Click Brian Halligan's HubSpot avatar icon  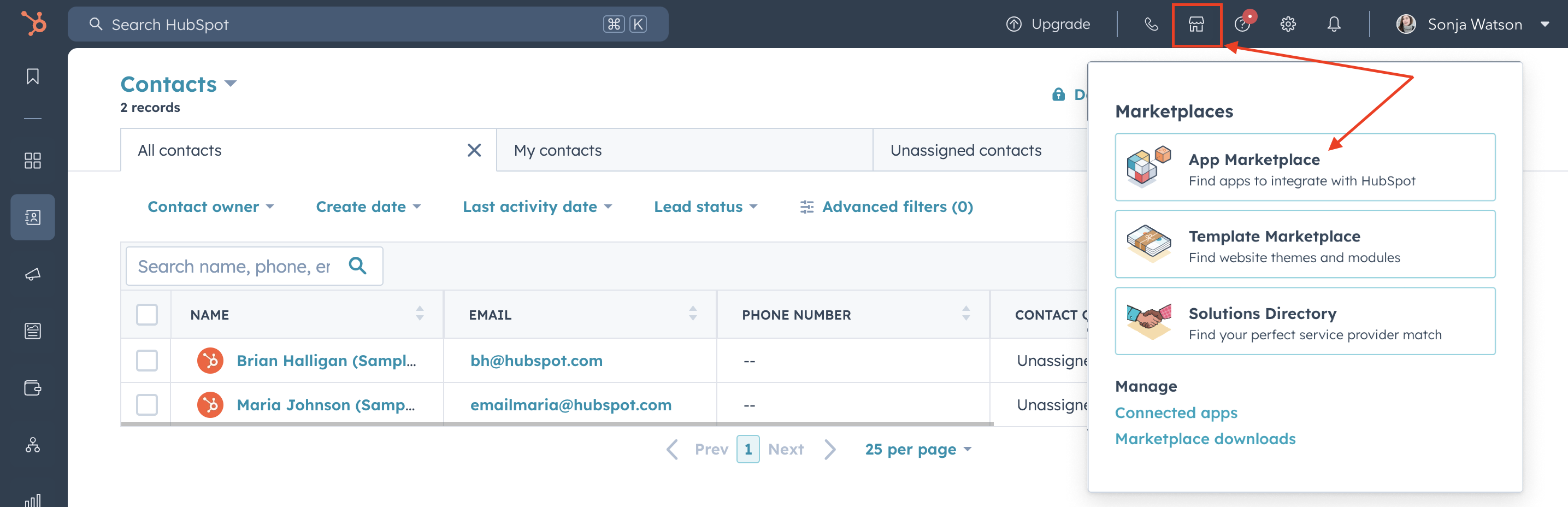click(210, 361)
